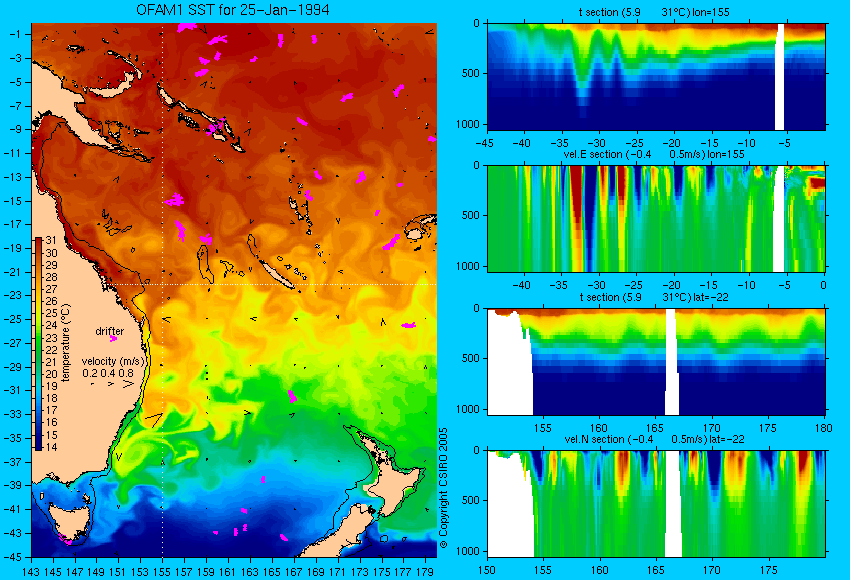This screenshot has width=850, height=580.
Task: Click the 0 tick ending the vel.E section x-axis
Action: click(x=823, y=285)
